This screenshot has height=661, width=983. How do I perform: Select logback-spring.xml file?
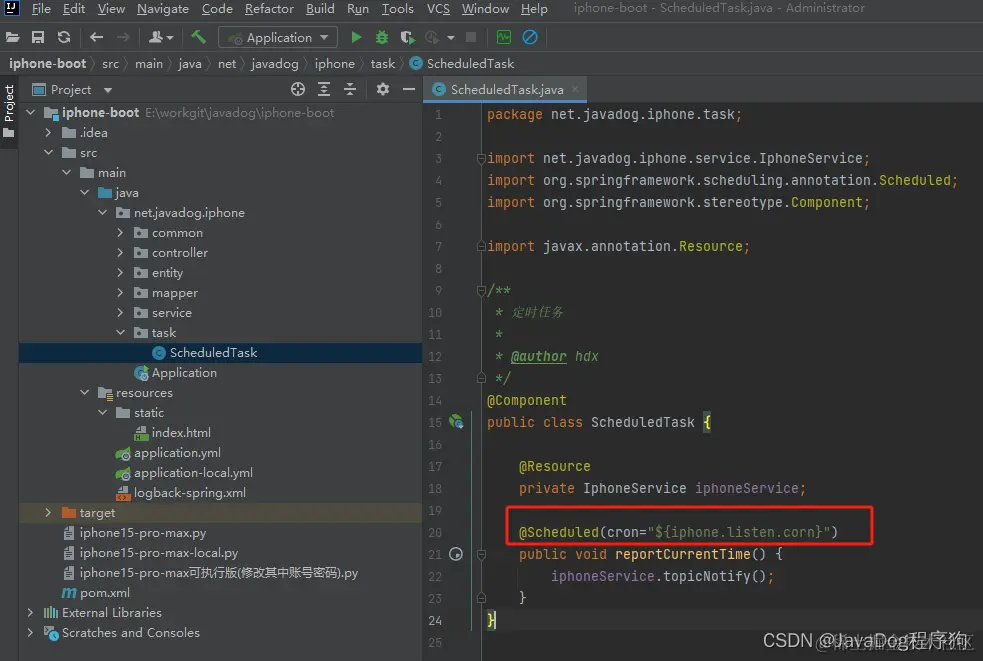tap(181, 493)
